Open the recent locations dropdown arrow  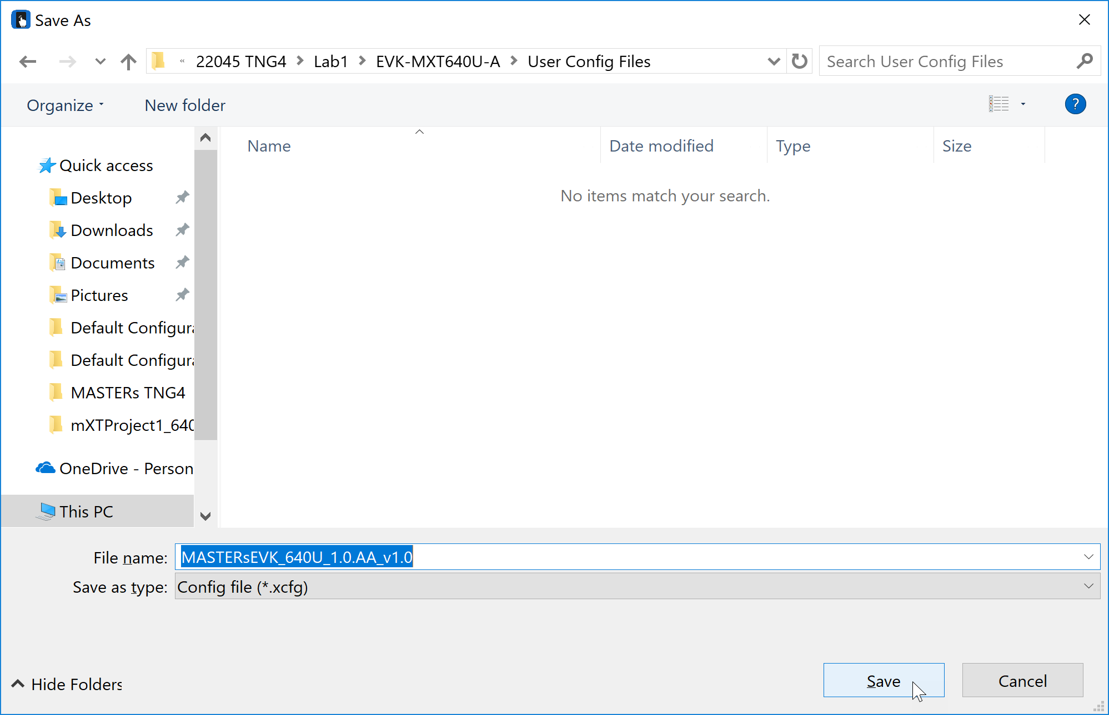(100, 62)
